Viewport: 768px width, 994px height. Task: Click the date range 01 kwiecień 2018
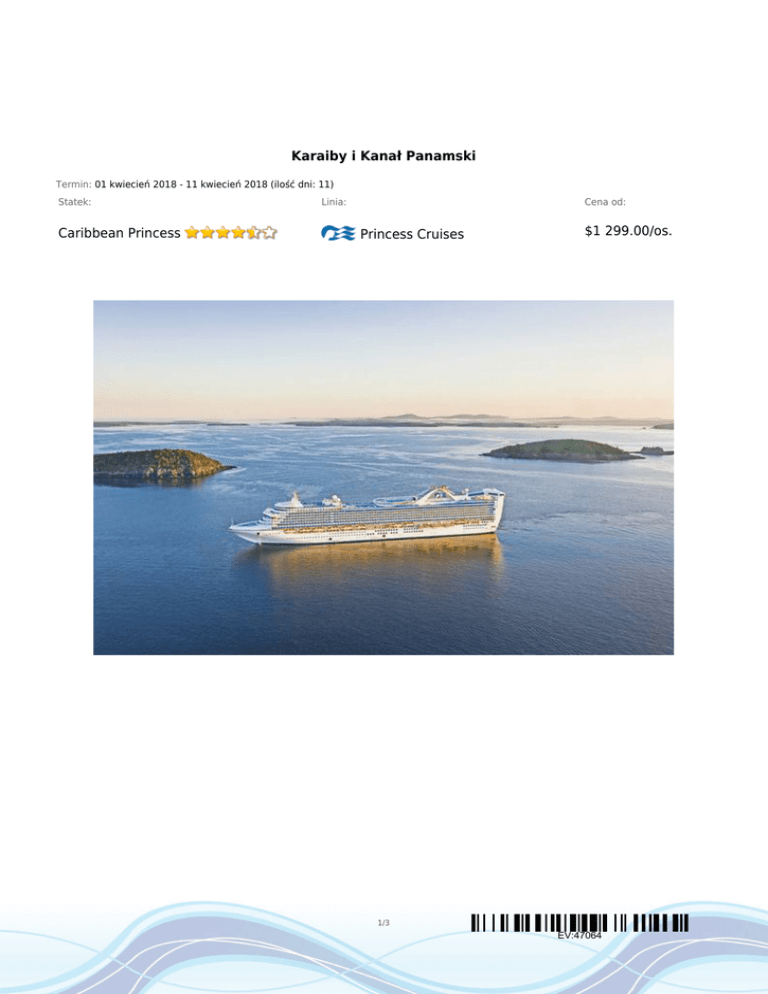coord(136,184)
